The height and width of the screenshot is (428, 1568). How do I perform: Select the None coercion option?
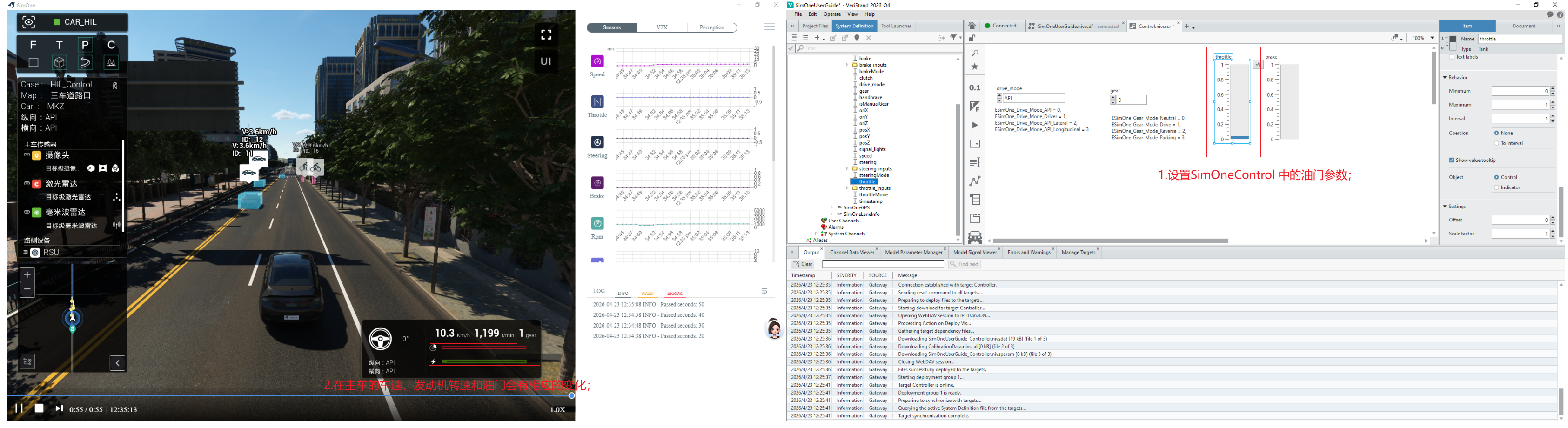pyautogui.click(x=1497, y=133)
